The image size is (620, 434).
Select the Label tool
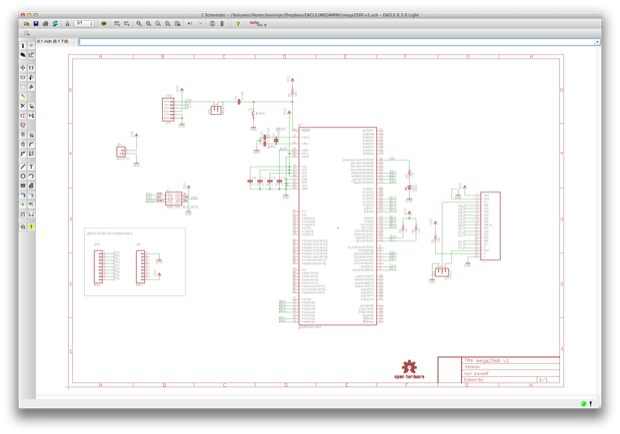coord(31,204)
